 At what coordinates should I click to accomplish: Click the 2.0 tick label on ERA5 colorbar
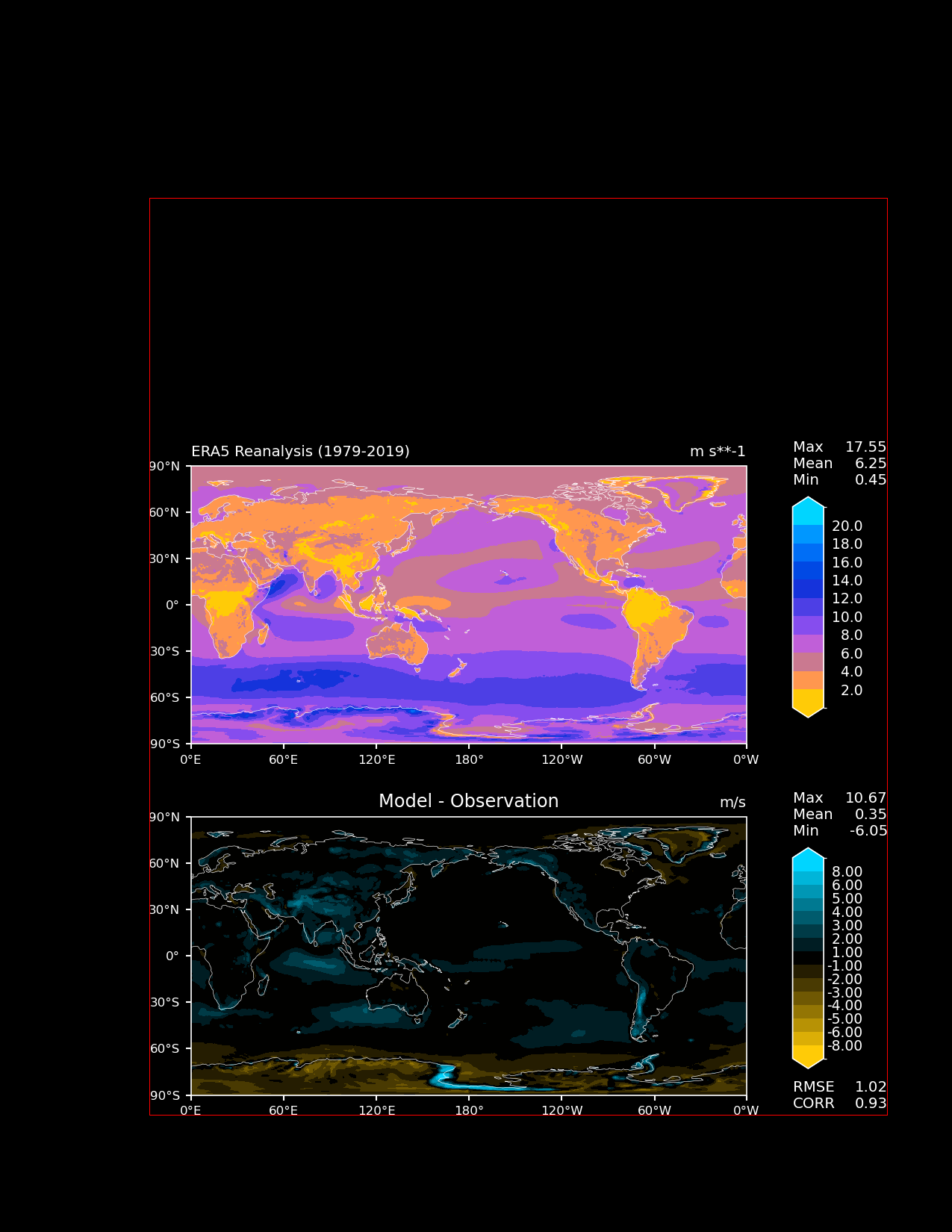coord(851,691)
